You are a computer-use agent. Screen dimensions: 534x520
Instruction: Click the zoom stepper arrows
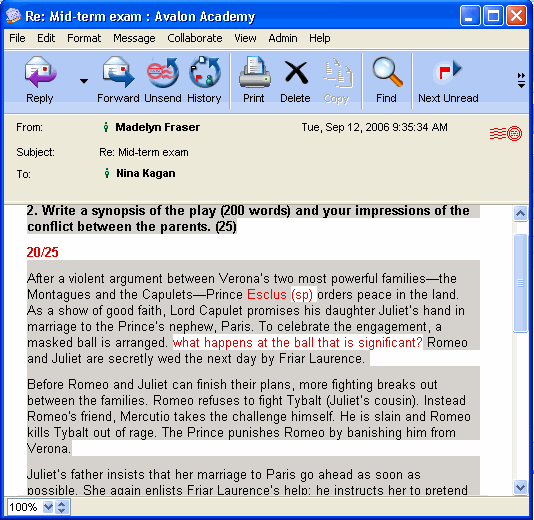point(62,507)
